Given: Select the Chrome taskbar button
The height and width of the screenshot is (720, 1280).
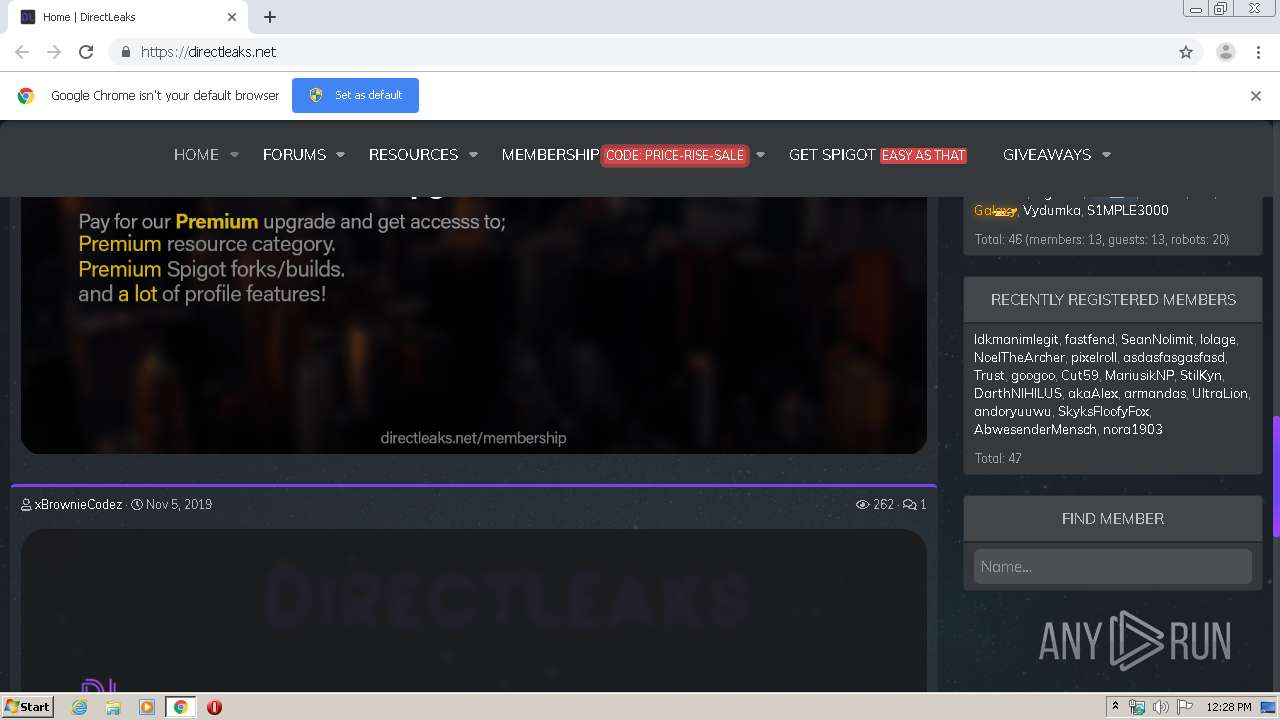Looking at the screenshot, I should click(x=181, y=707).
